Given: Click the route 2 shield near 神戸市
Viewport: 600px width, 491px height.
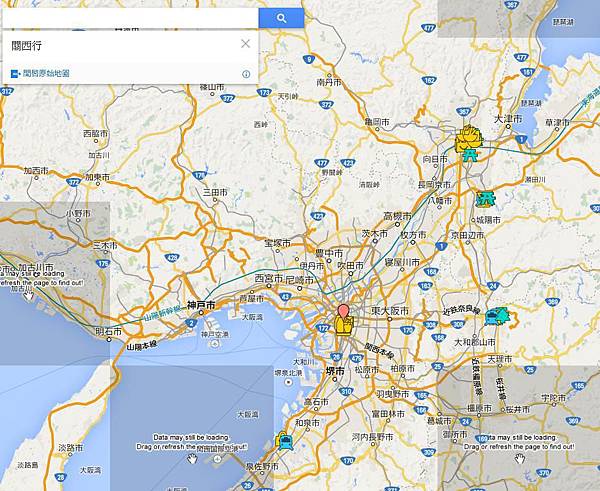Looking at the screenshot, I should click(x=192, y=323).
